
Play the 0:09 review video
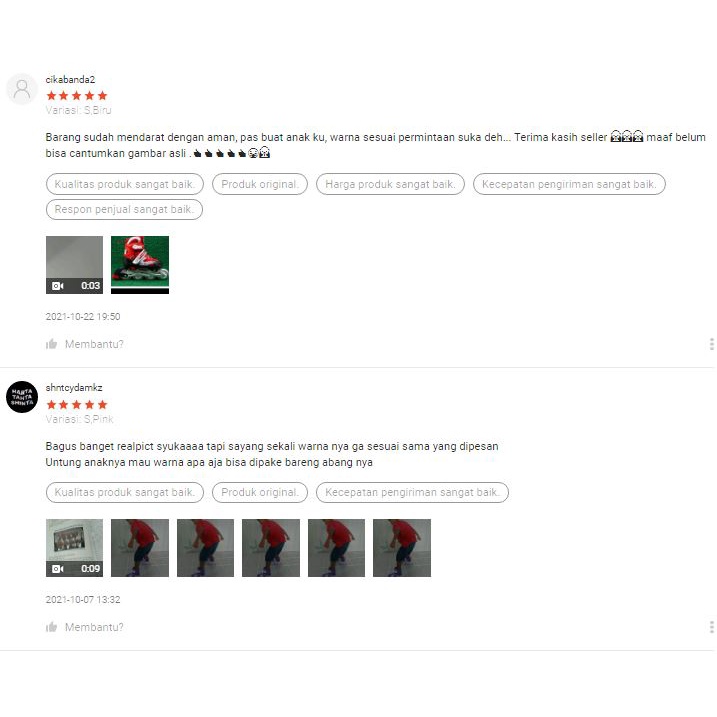pos(75,548)
